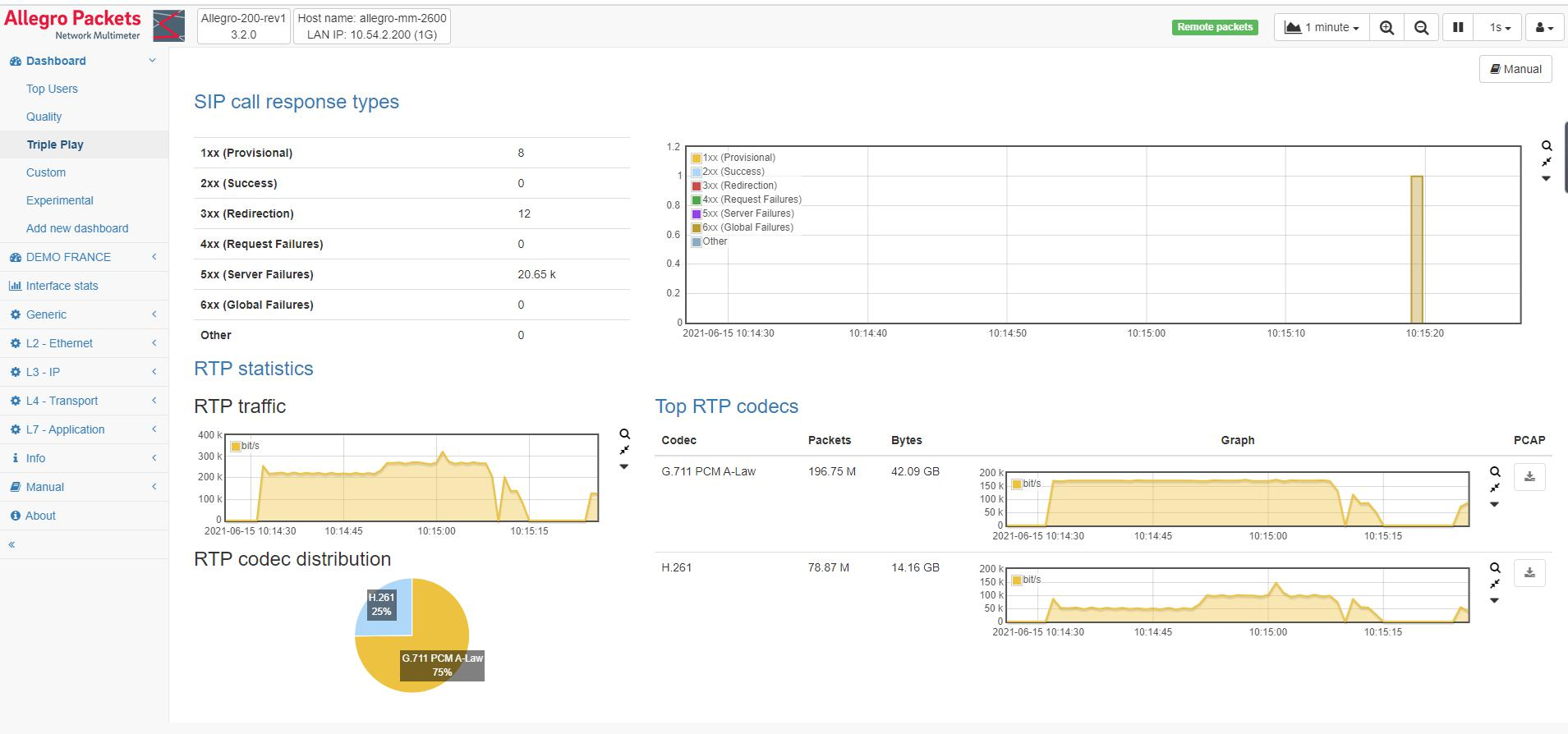Image resolution: width=1568 pixels, height=734 pixels.
Task: Open the 1s refresh interval dropdown
Action: click(x=1500, y=27)
